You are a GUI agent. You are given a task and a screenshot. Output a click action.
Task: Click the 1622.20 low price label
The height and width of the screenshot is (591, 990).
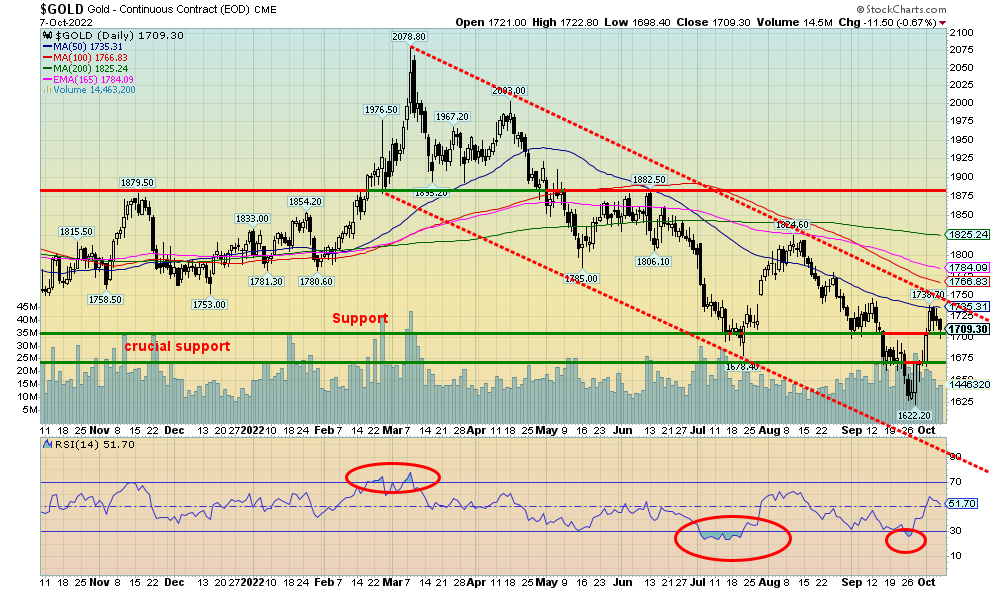(914, 415)
